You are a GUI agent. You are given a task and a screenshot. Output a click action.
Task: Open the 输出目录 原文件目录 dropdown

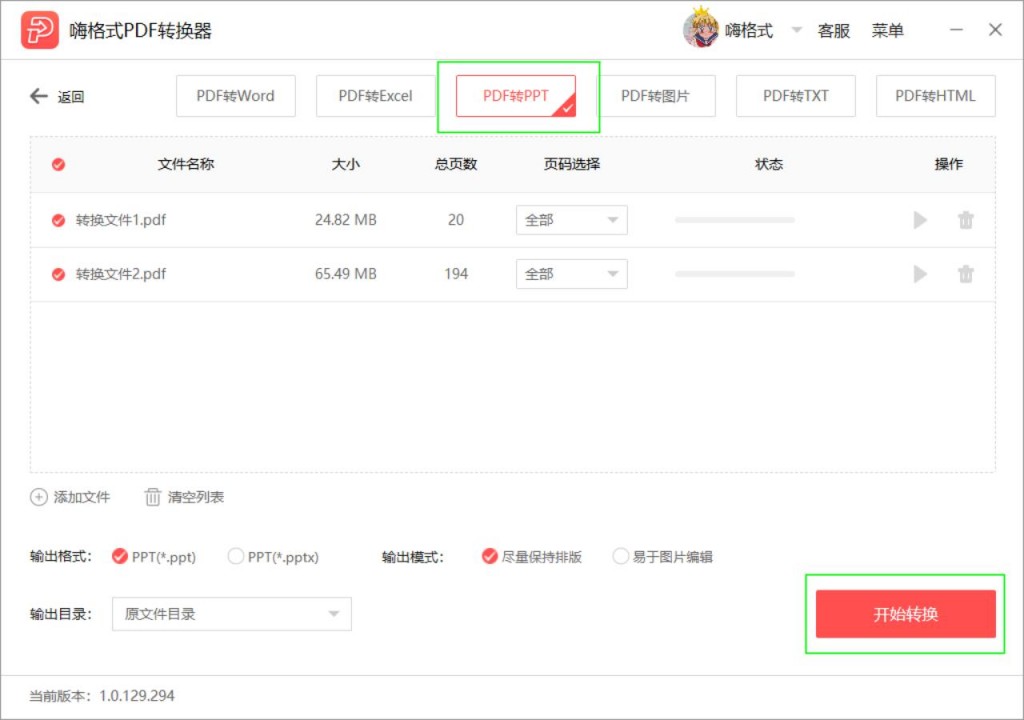tap(232, 614)
